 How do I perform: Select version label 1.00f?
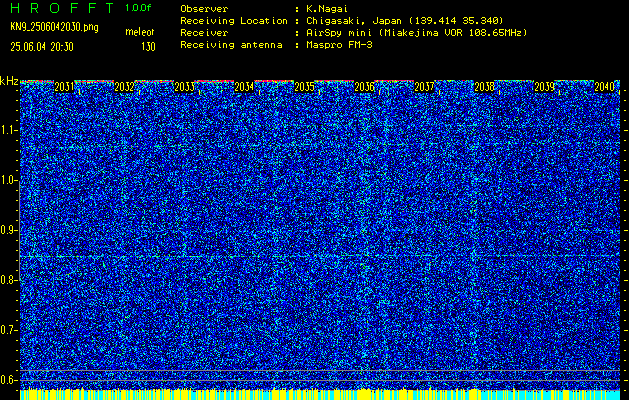pos(138,8)
